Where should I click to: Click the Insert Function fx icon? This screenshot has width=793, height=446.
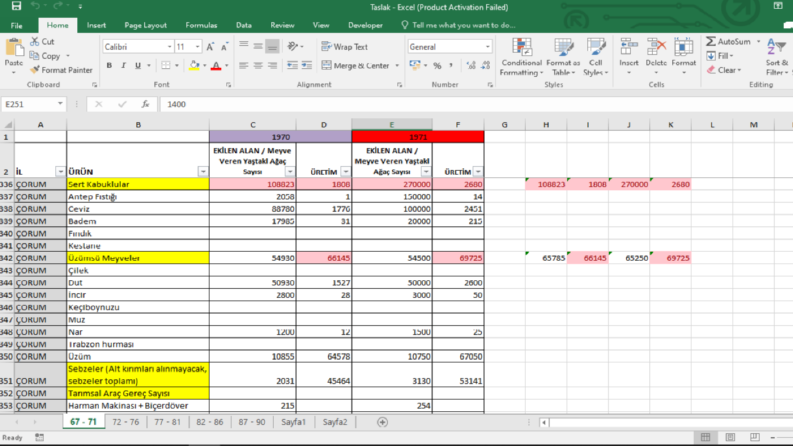[x=145, y=104]
